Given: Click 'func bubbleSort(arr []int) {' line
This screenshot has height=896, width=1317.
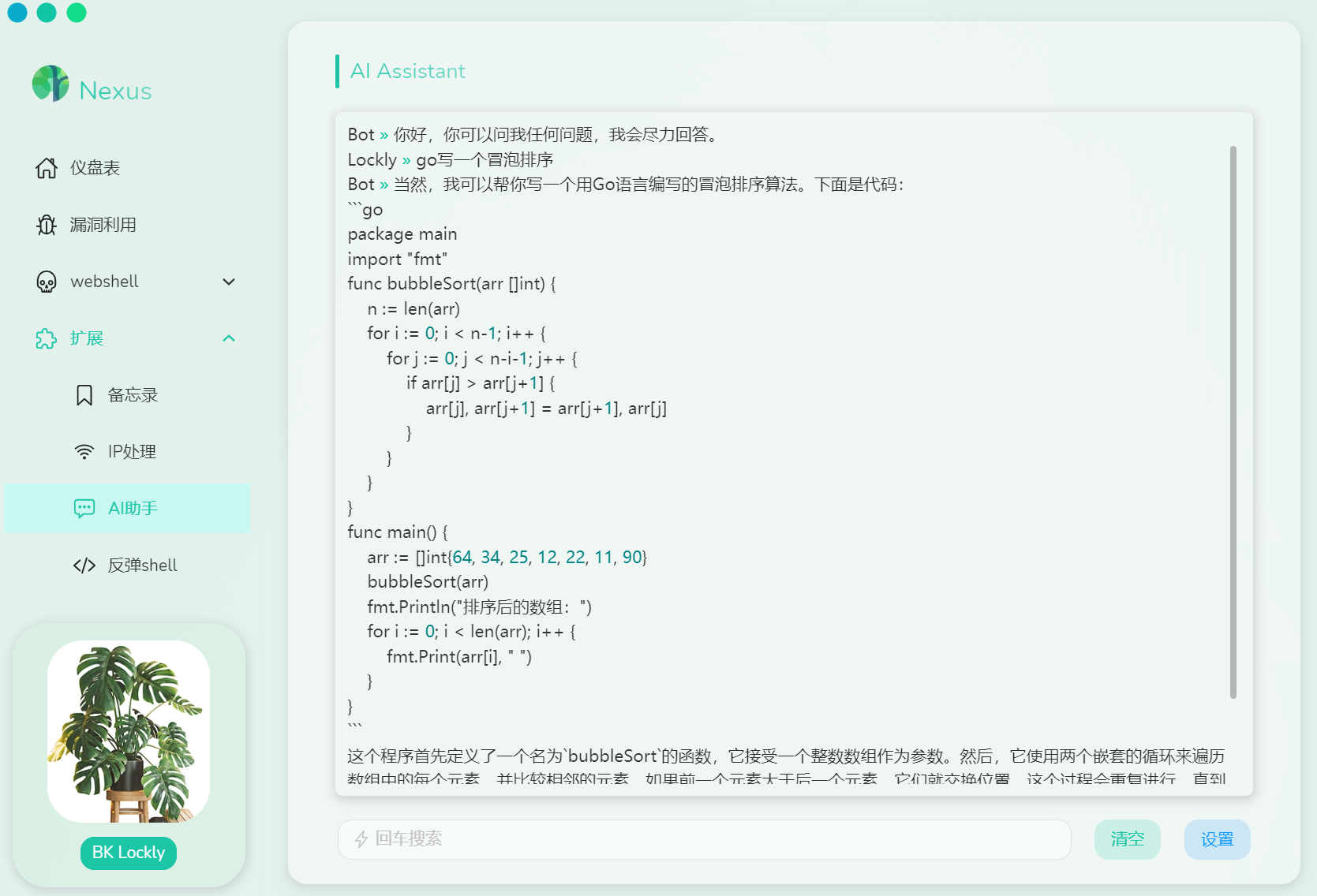Looking at the screenshot, I should tap(452, 284).
